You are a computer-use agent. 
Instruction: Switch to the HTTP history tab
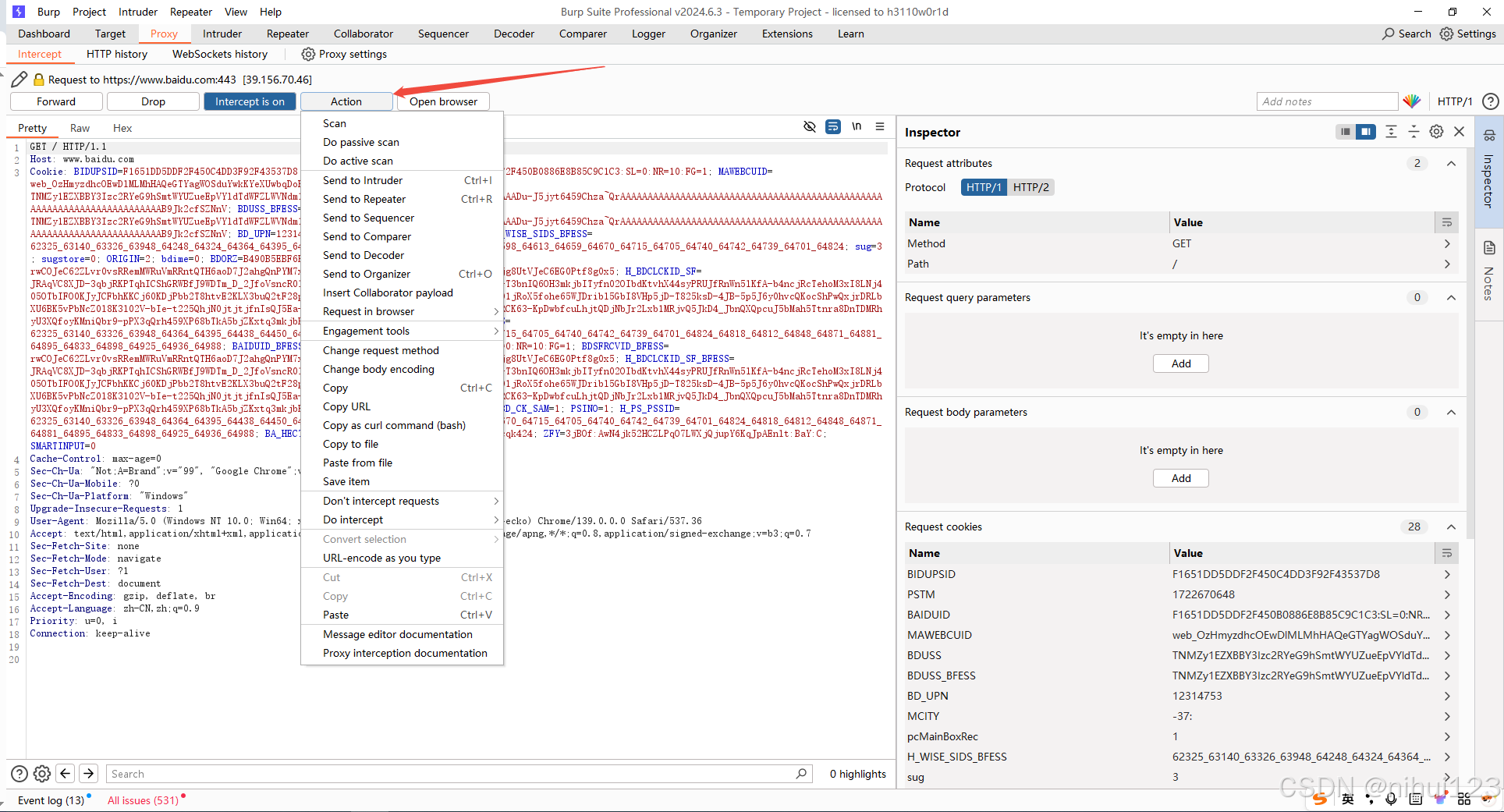pyautogui.click(x=117, y=54)
